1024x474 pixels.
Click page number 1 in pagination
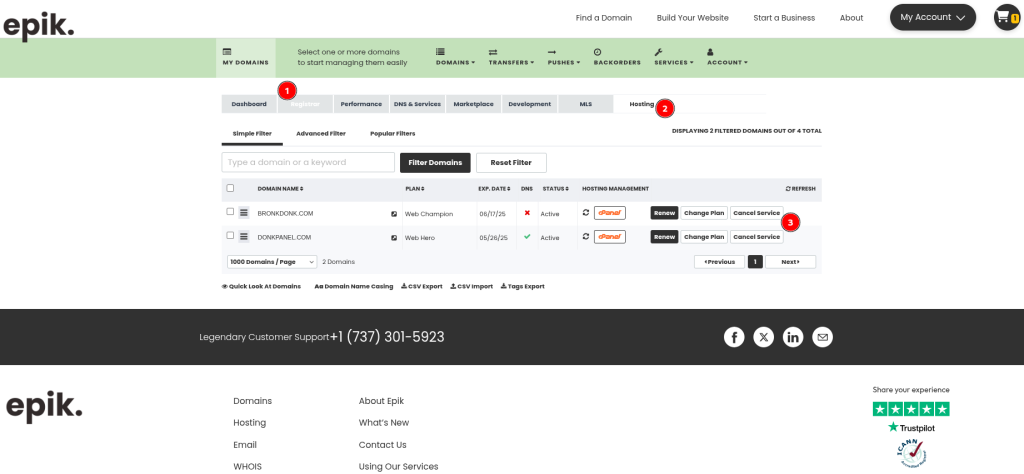(755, 262)
